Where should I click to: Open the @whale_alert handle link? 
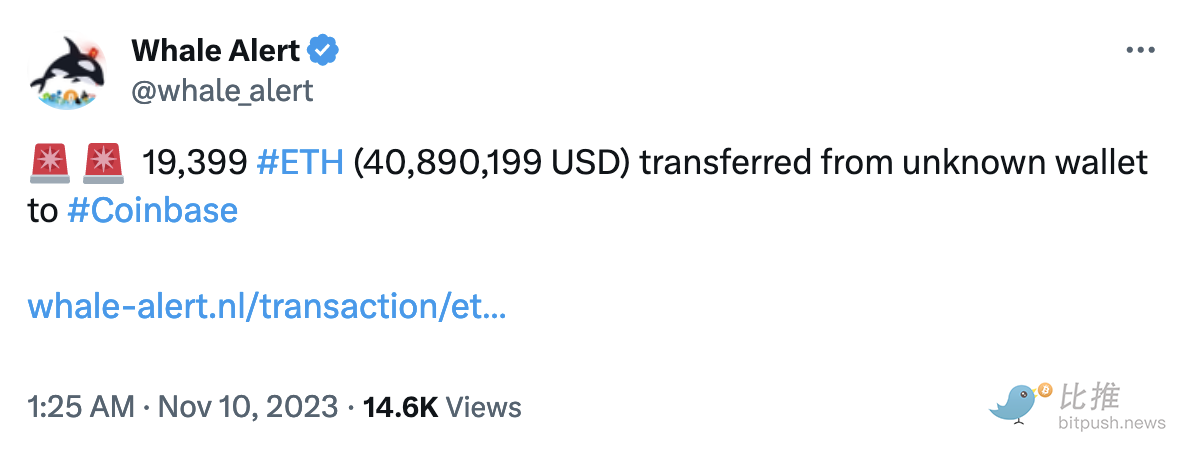coord(222,91)
